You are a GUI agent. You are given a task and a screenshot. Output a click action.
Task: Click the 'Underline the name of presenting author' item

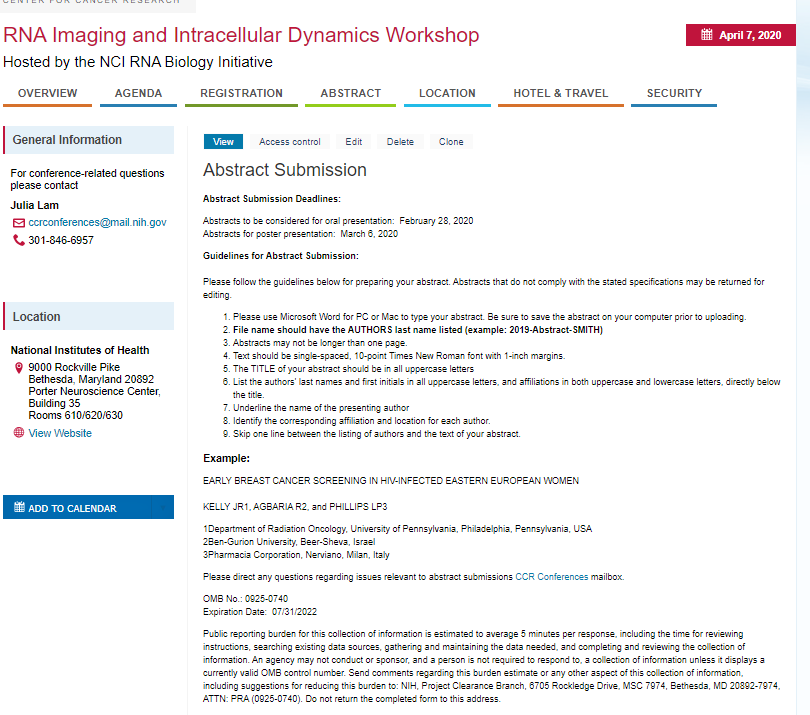(321, 408)
